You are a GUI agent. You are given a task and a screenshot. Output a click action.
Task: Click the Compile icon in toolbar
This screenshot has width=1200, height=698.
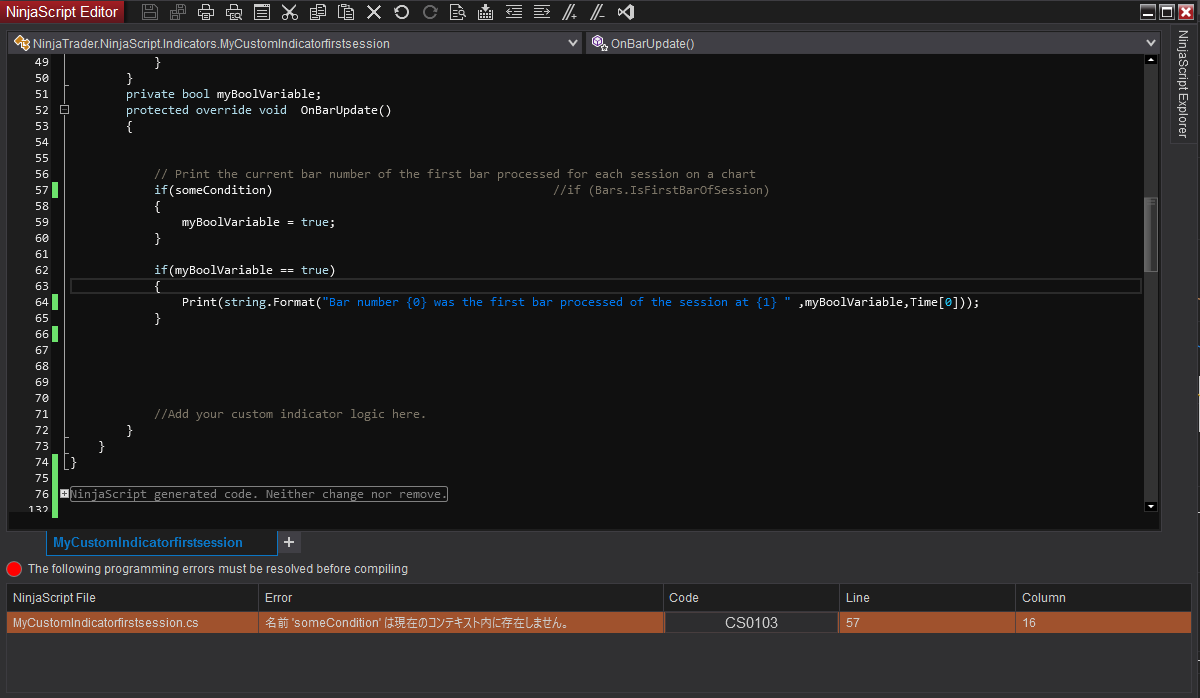tap(485, 12)
